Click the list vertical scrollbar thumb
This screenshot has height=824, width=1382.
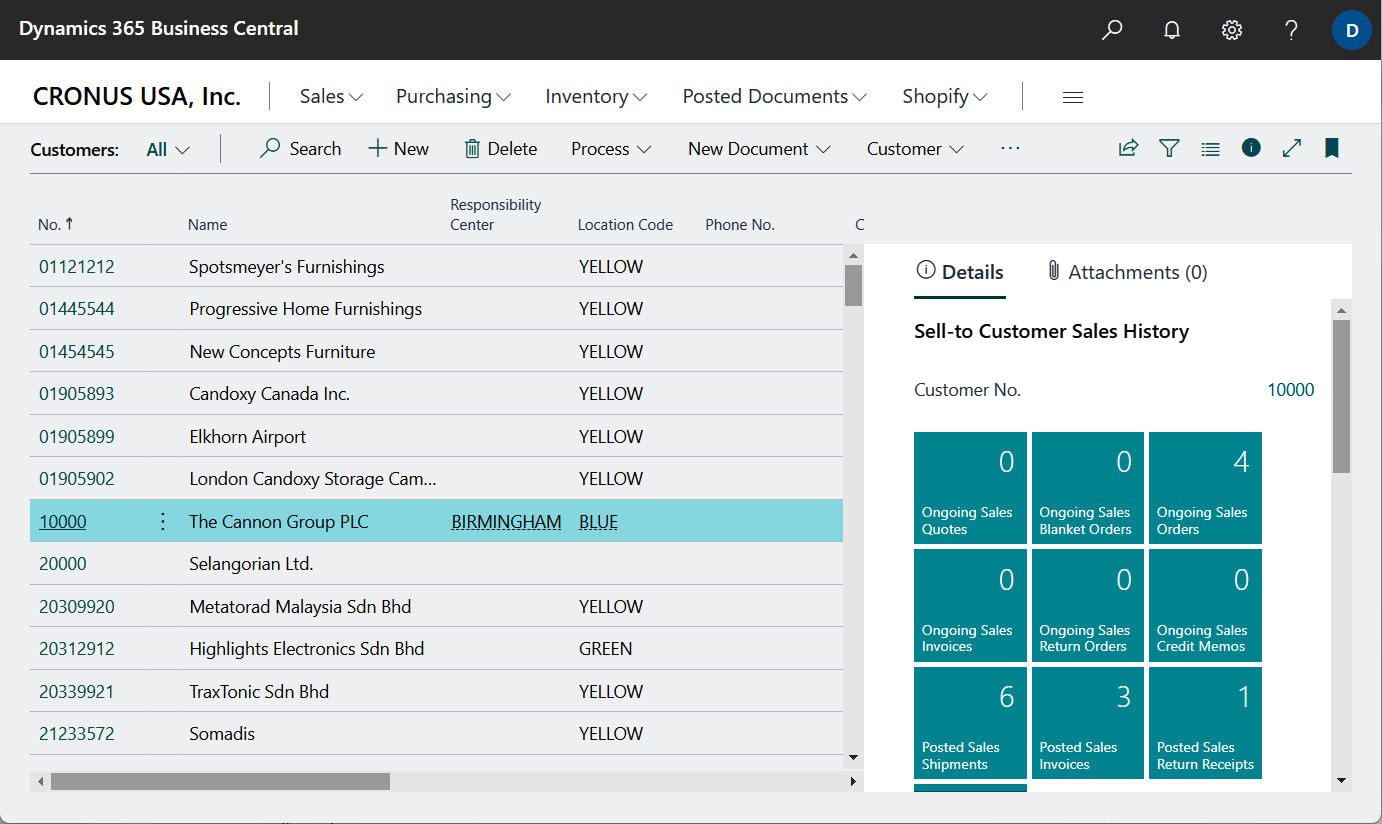pos(853,285)
